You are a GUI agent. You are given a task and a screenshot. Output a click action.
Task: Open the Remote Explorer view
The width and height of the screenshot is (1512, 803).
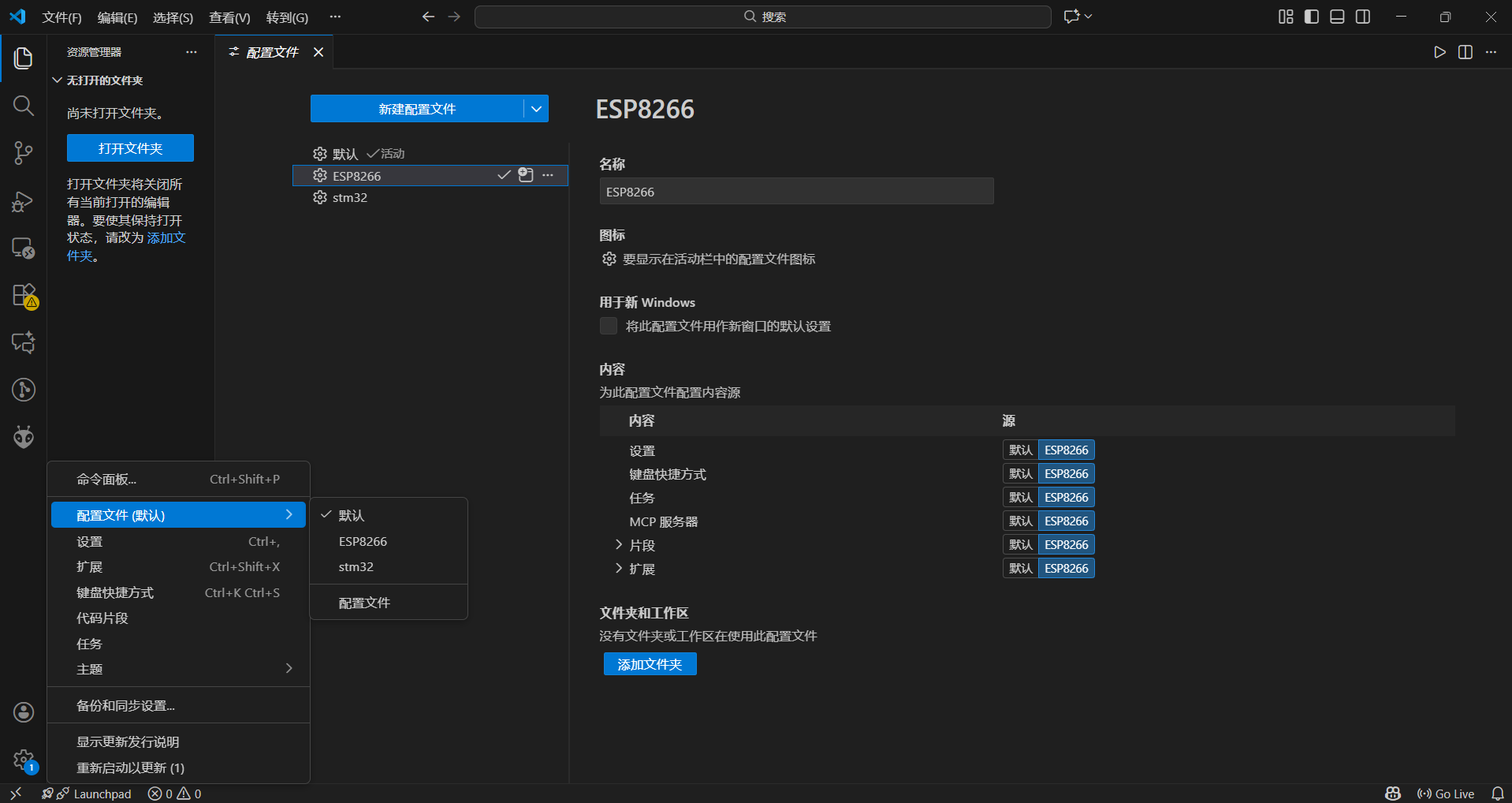point(23,248)
